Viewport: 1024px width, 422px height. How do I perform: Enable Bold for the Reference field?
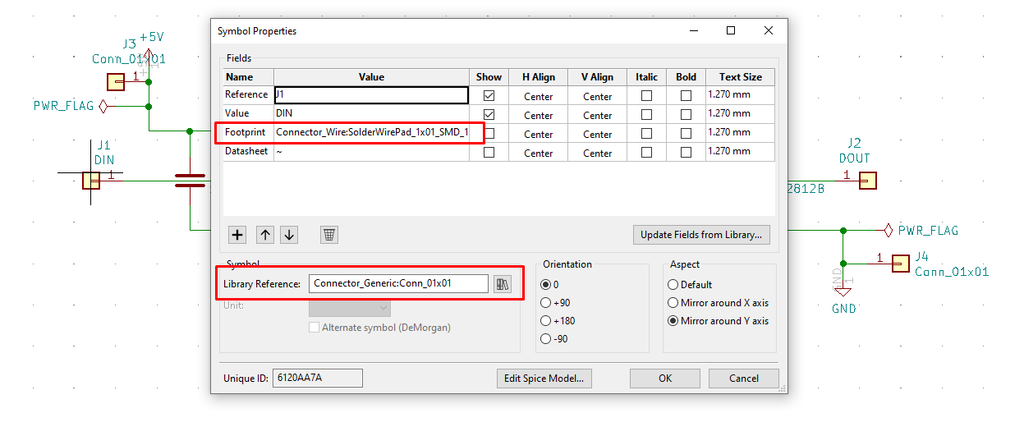(686, 95)
